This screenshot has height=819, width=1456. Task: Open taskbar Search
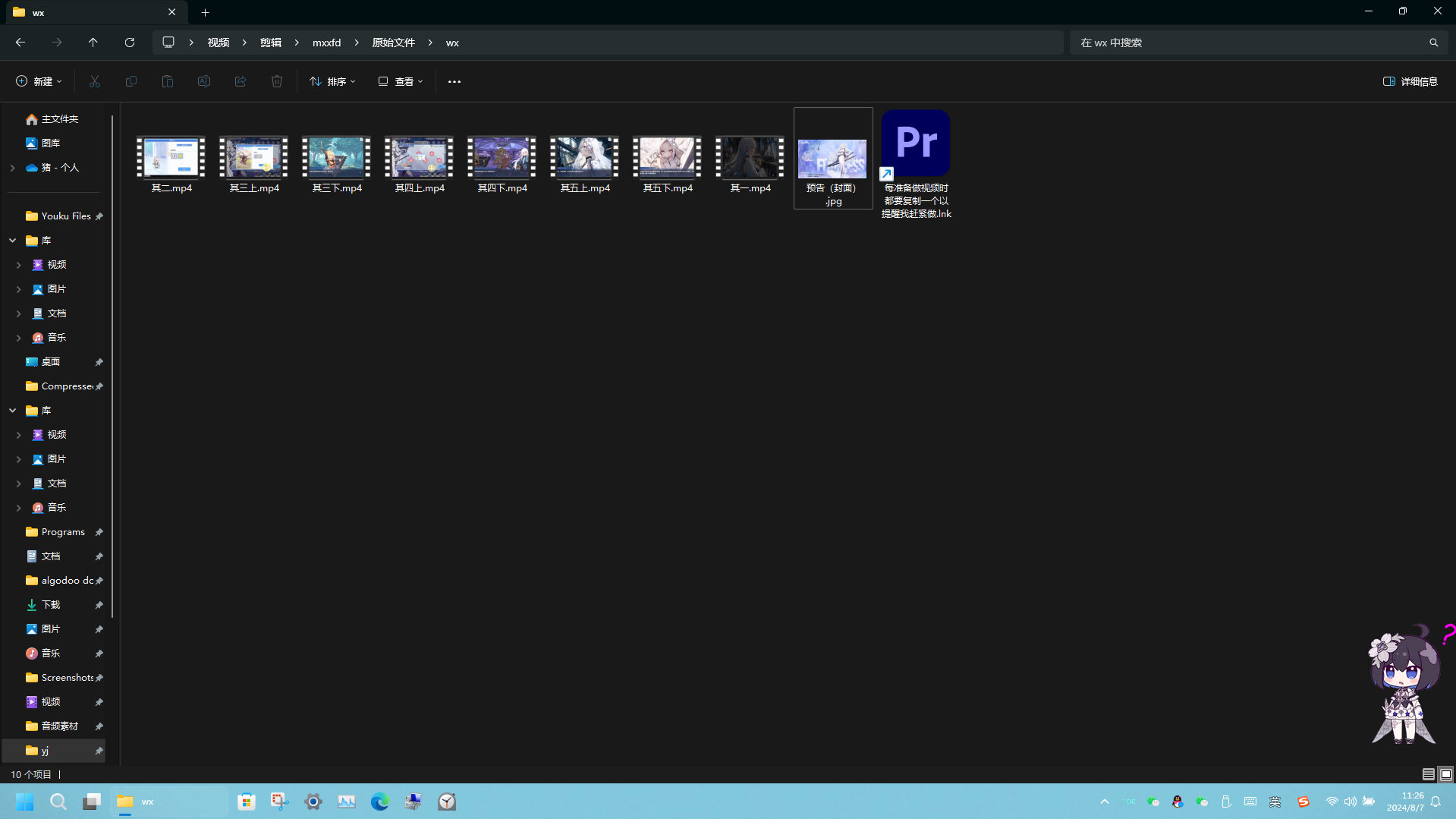pyautogui.click(x=58, y=802)
